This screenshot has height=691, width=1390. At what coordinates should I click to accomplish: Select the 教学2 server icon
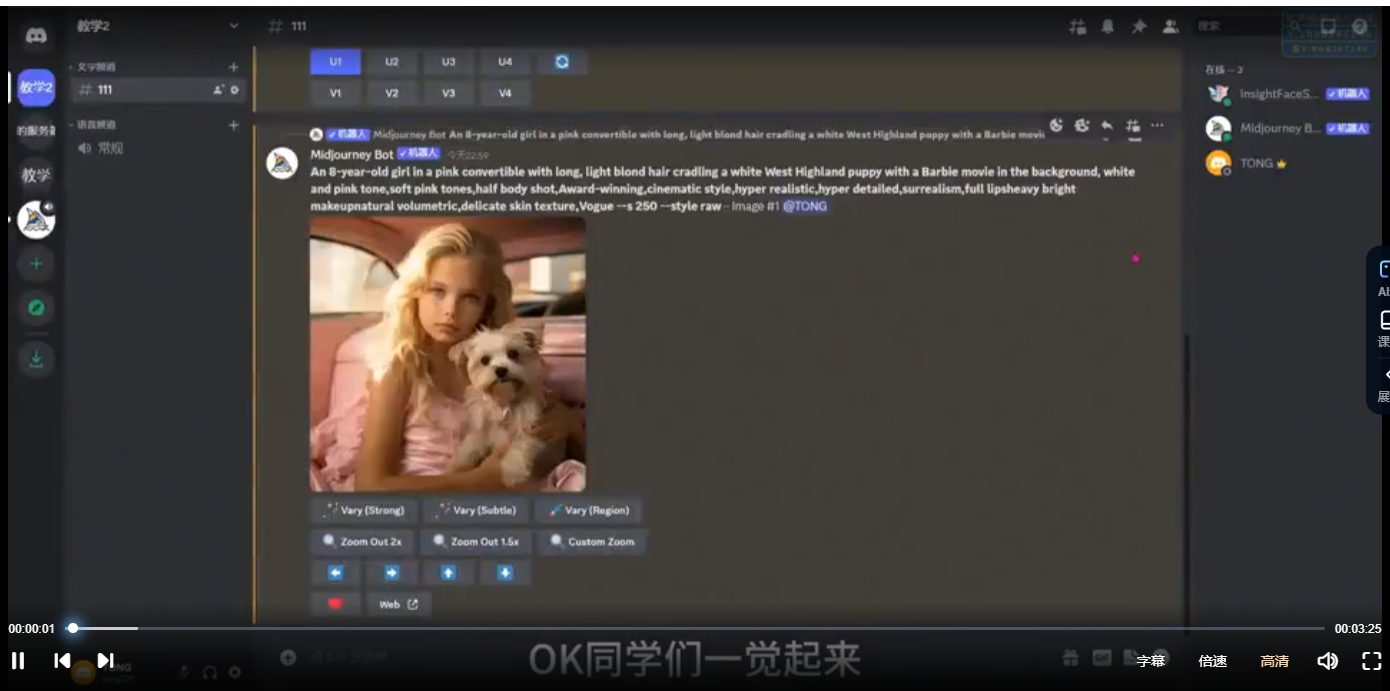point(36,88)
